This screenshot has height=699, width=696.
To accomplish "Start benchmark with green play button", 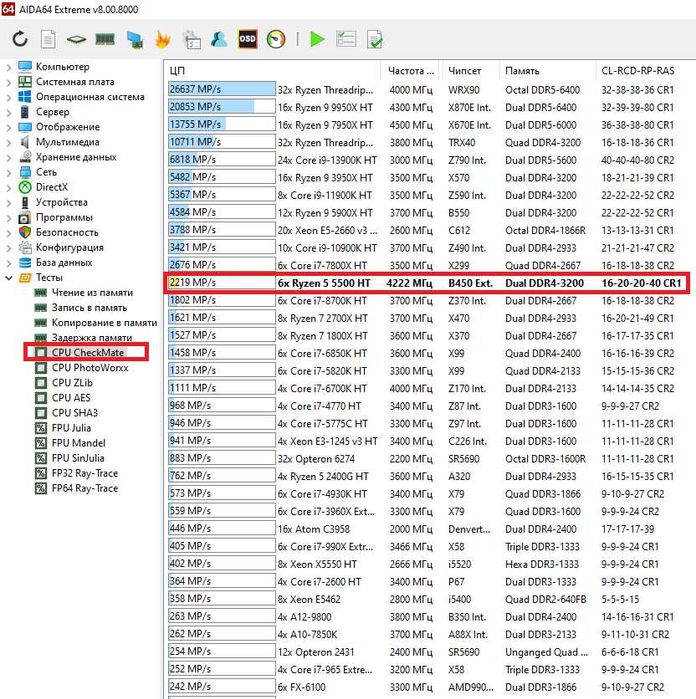I will pos(317,39).
